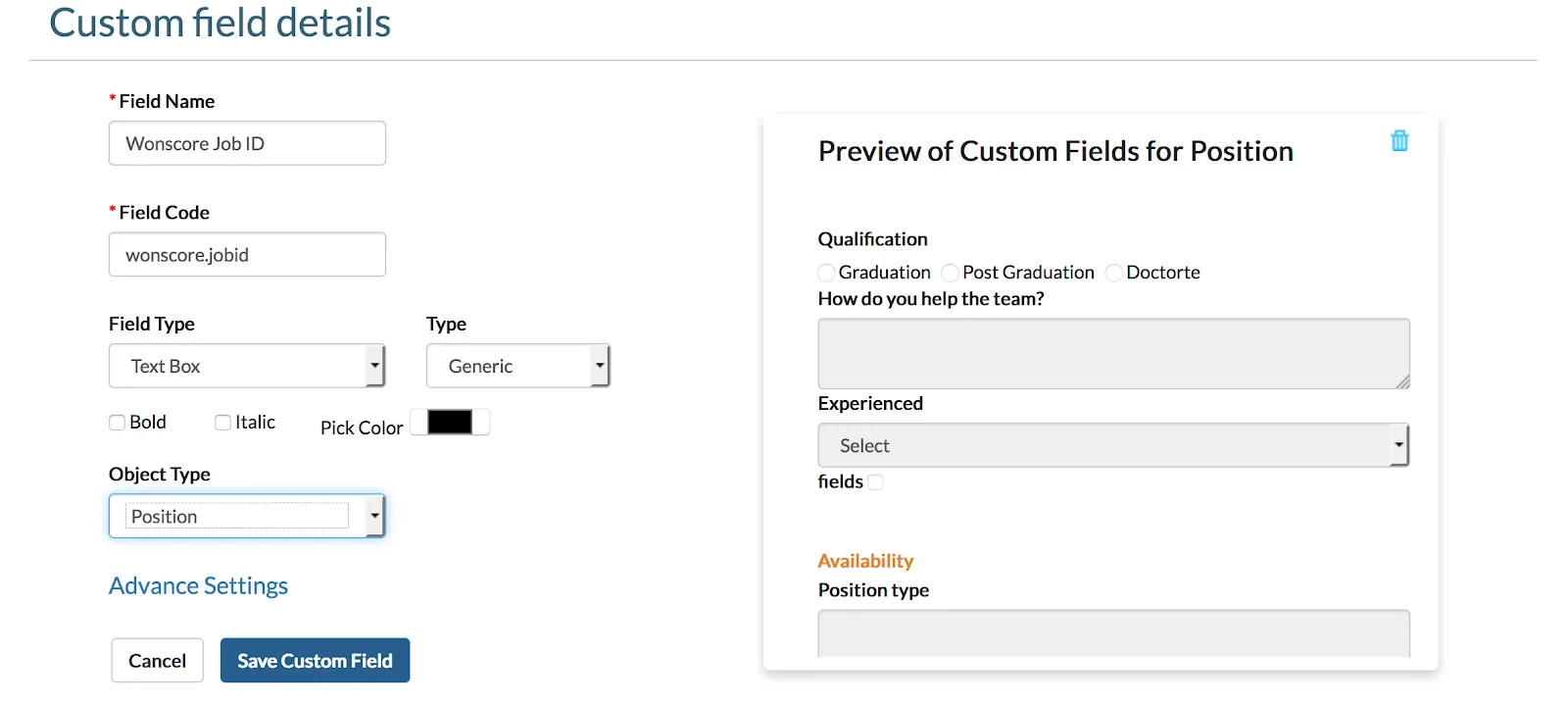Screen dimensions: 1568x706
Task: Open the Generic Type dropdown
Action: [517, 366]
